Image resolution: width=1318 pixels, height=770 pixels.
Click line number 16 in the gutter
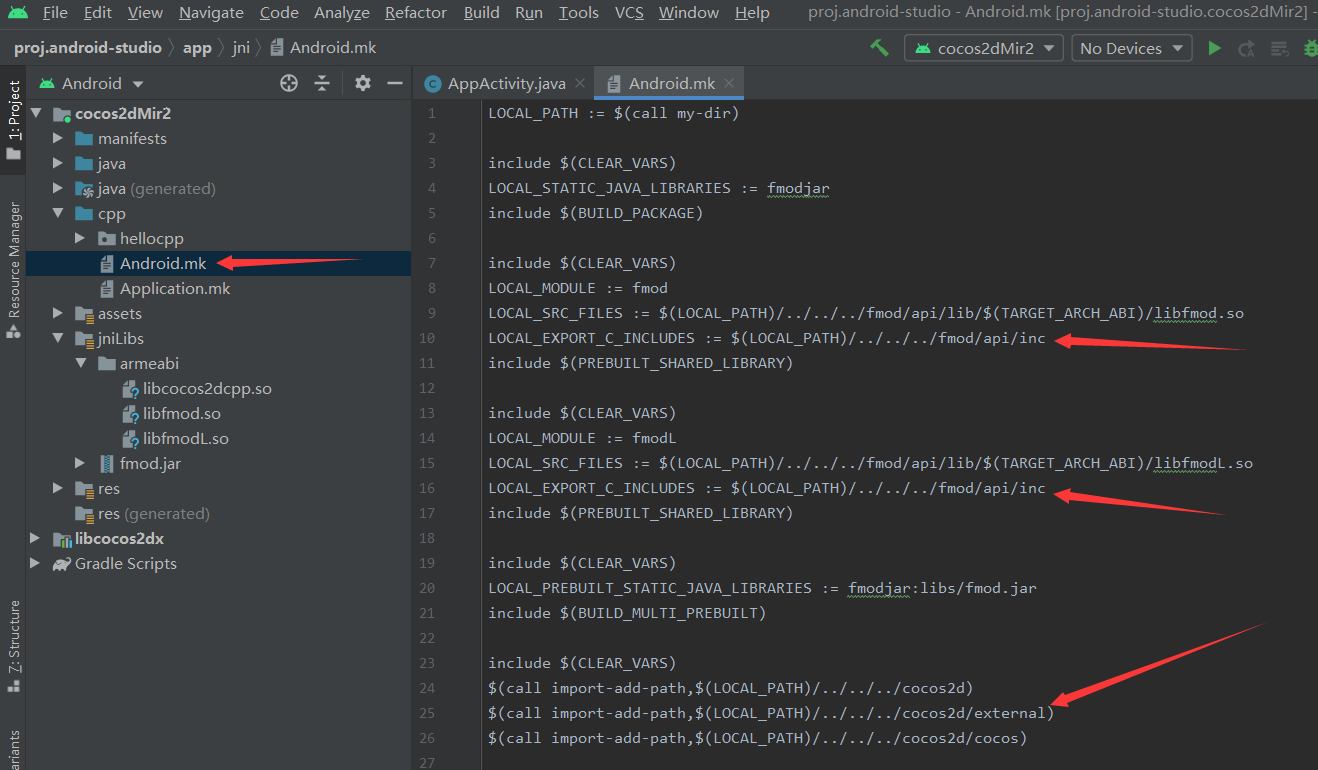pos(427,489)
